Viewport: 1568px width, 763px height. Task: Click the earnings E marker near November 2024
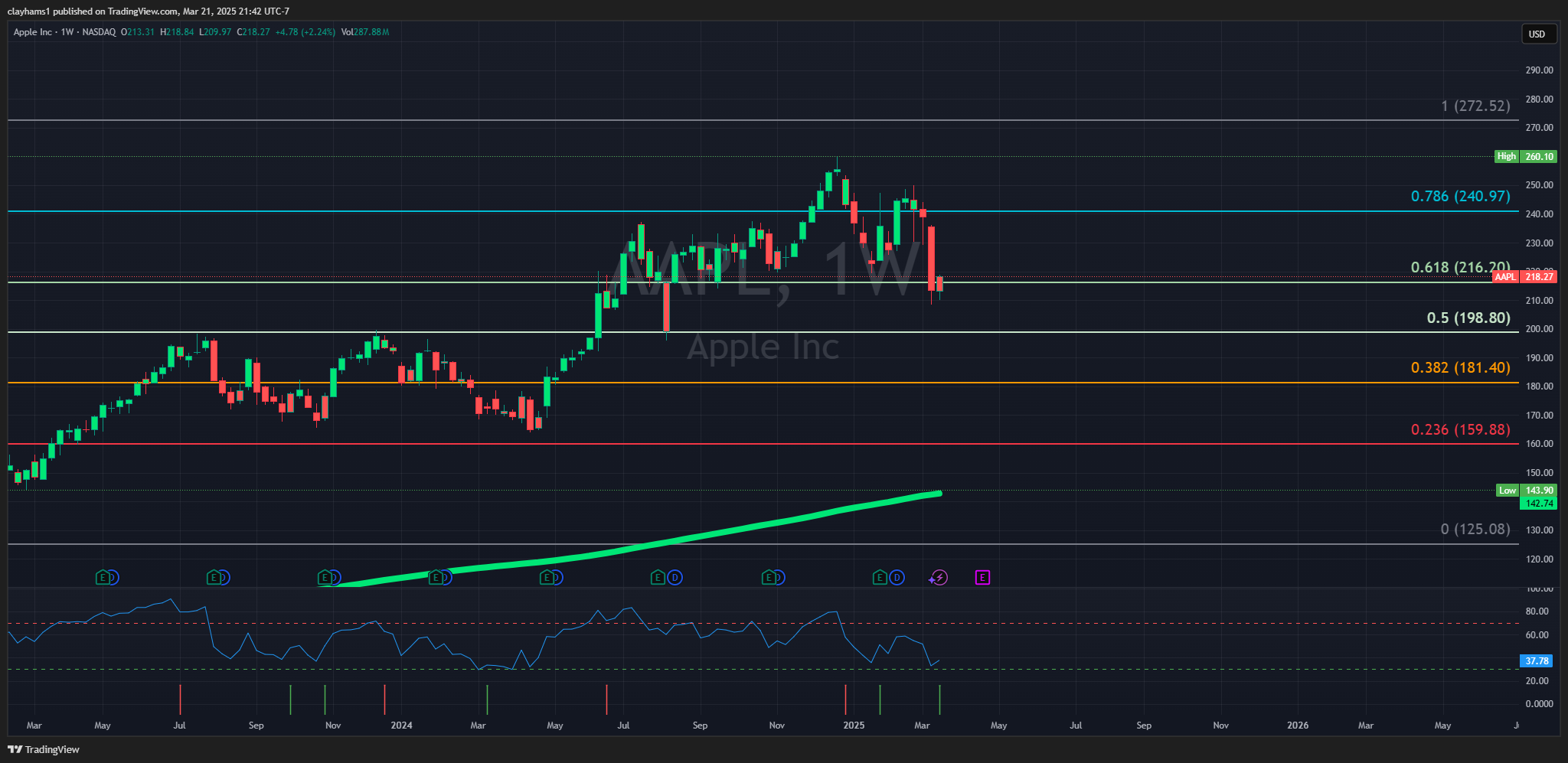(x=769, y=578)
